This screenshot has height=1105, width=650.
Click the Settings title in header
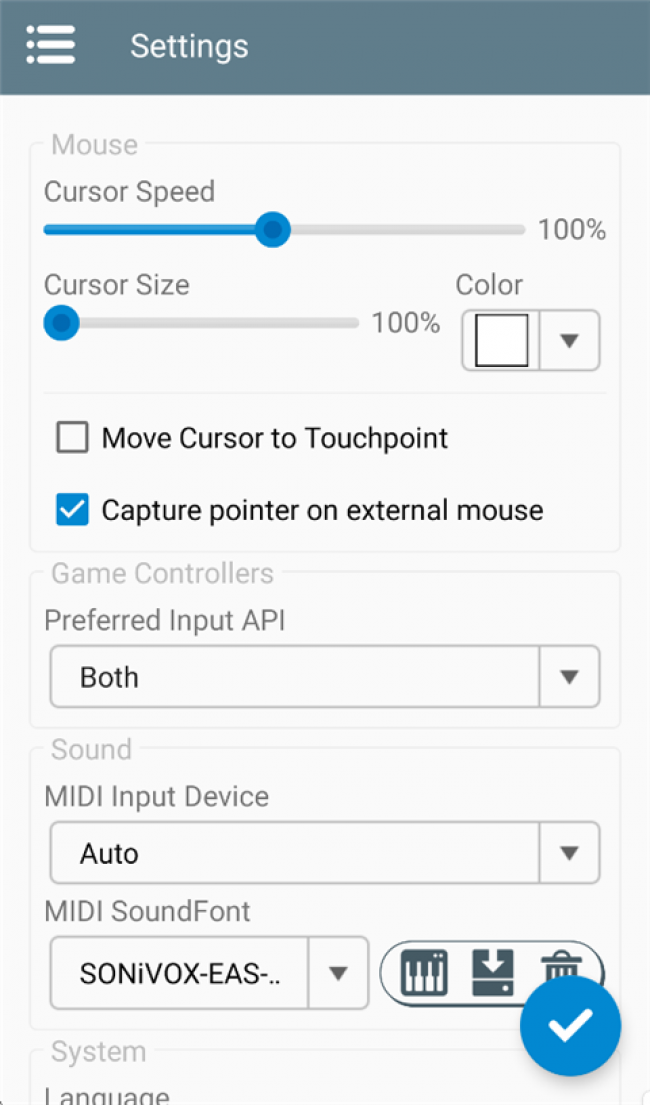(189, 46)
